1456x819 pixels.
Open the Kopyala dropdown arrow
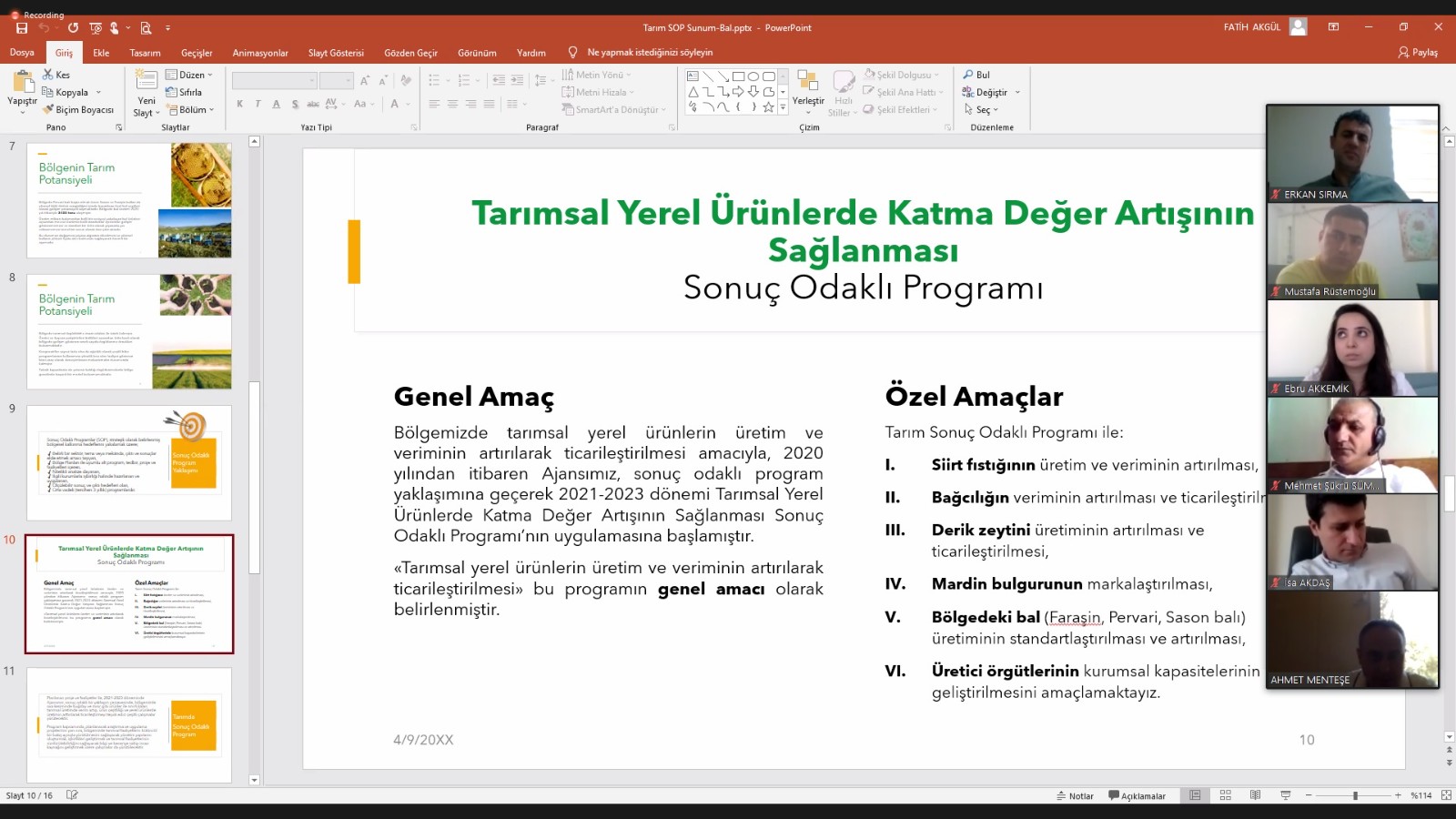(x=98, y=92)
